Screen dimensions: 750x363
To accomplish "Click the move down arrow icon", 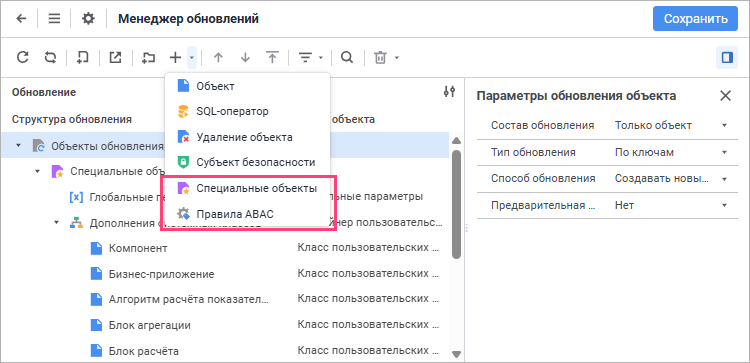I will (245, 58).
